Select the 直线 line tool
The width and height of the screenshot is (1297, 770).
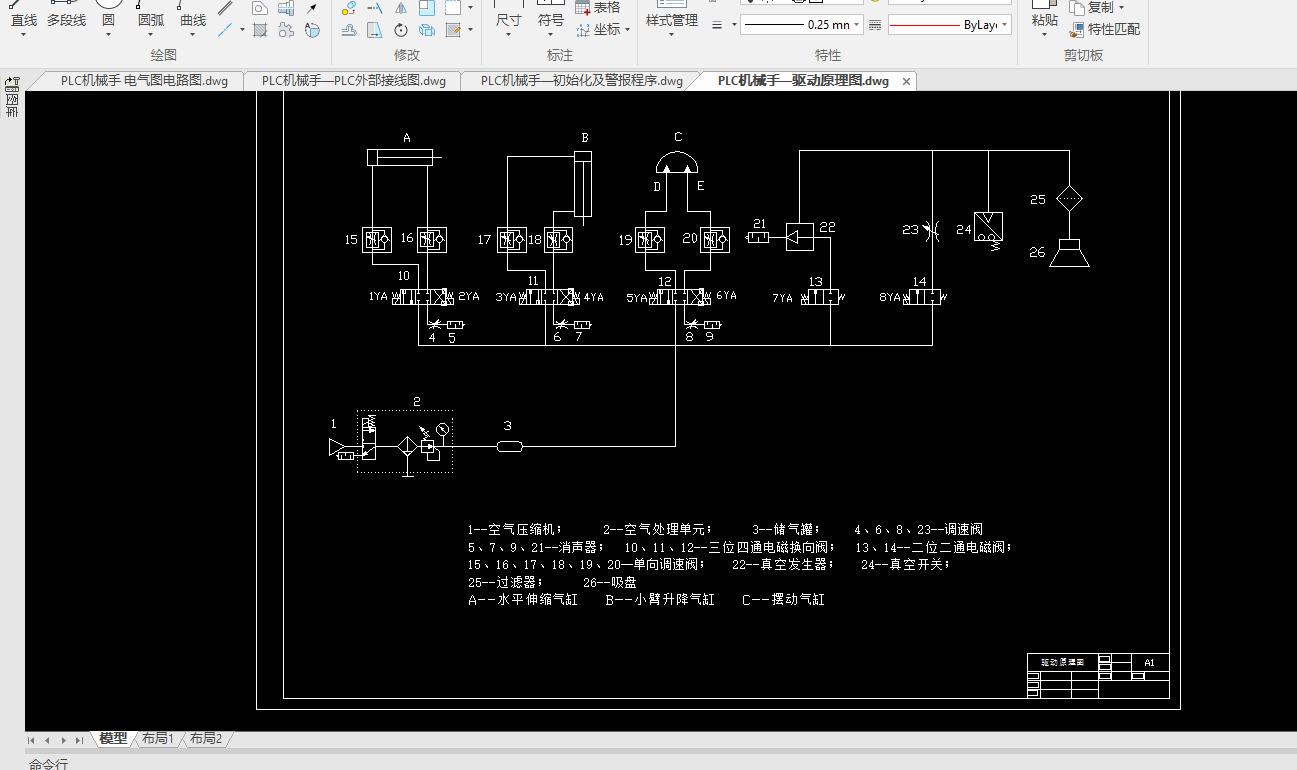pyautogui.click(x=23, y=14)
